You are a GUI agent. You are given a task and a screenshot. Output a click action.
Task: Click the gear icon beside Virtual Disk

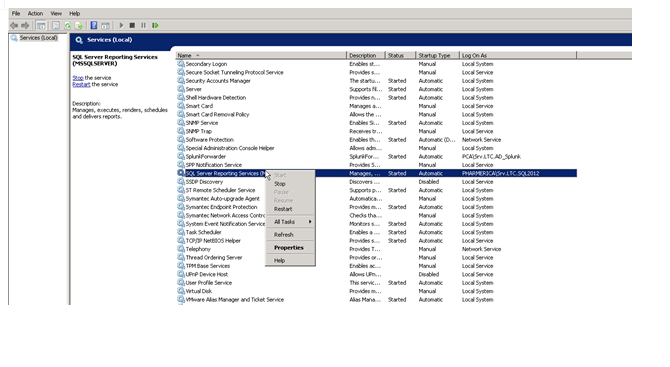point(181,291)
